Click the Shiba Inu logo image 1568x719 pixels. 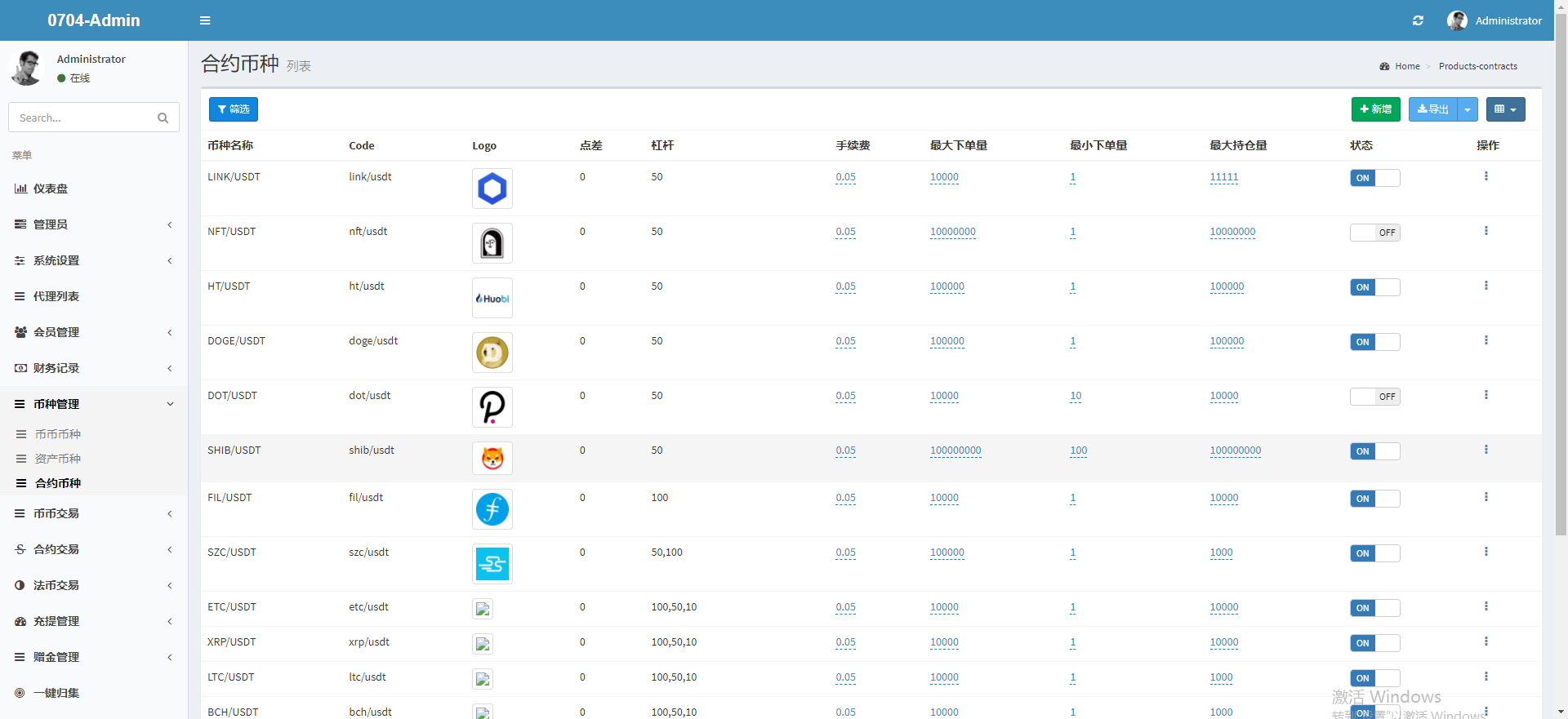click(x=492, y=458)
